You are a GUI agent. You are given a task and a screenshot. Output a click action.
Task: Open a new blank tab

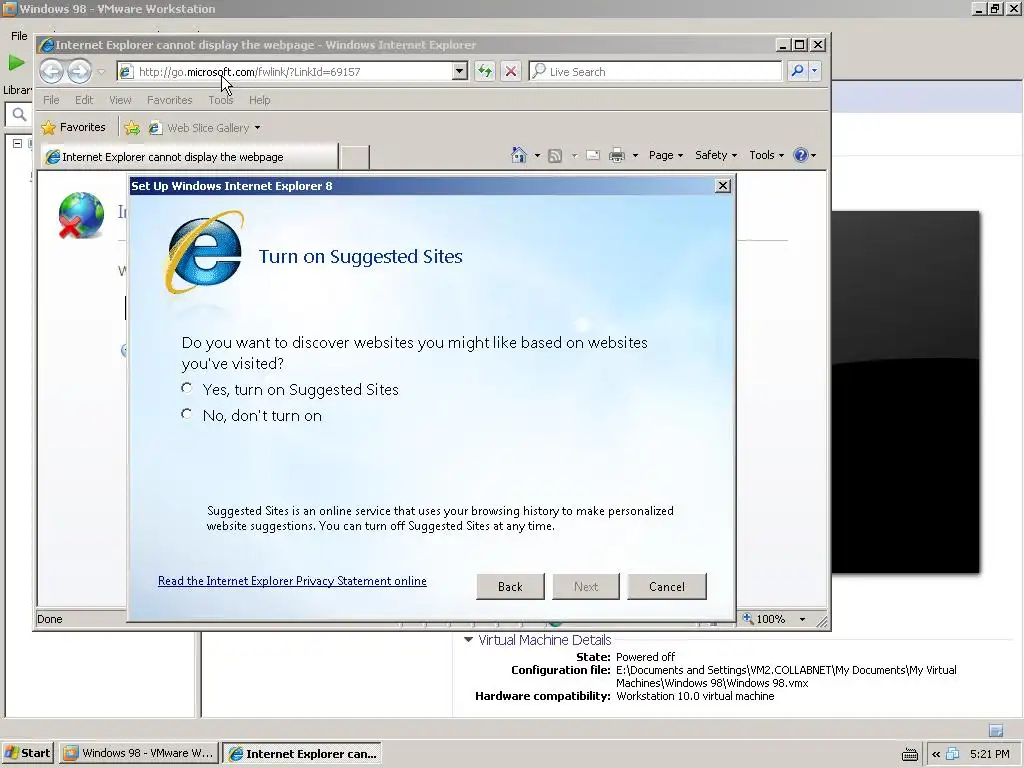tap(355, 157)
